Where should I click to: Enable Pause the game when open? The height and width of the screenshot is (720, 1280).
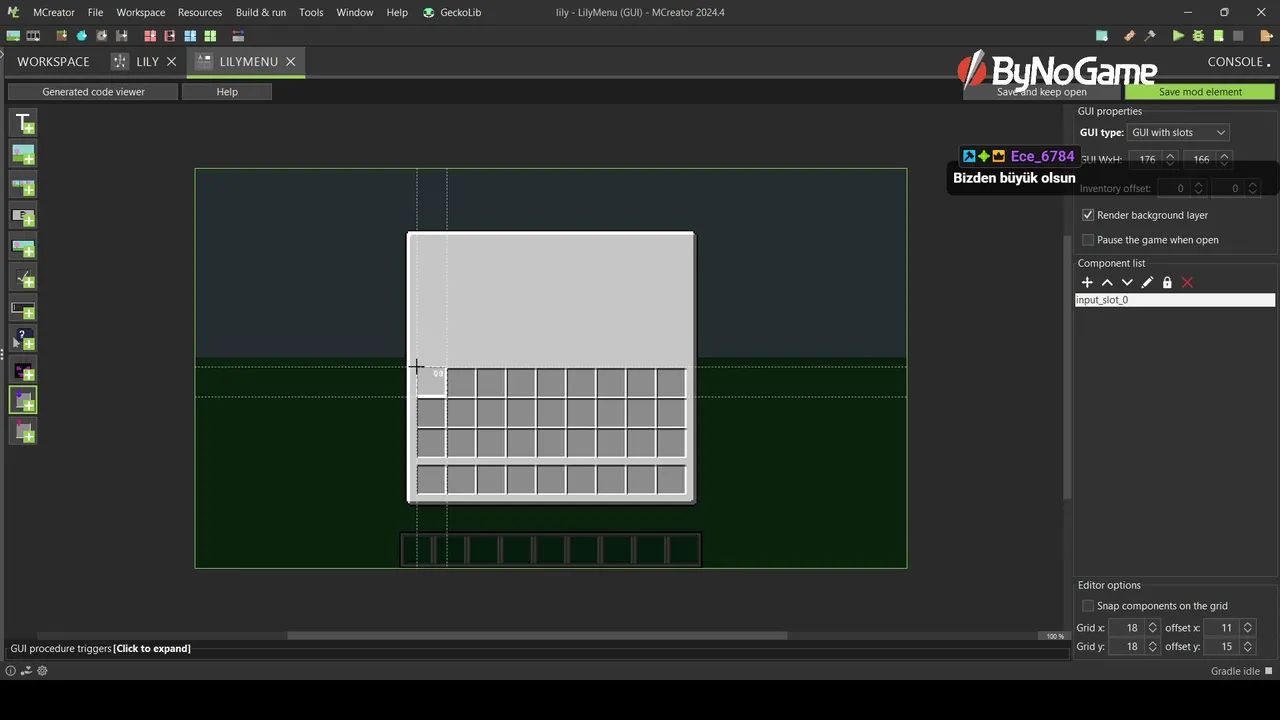1088,240
